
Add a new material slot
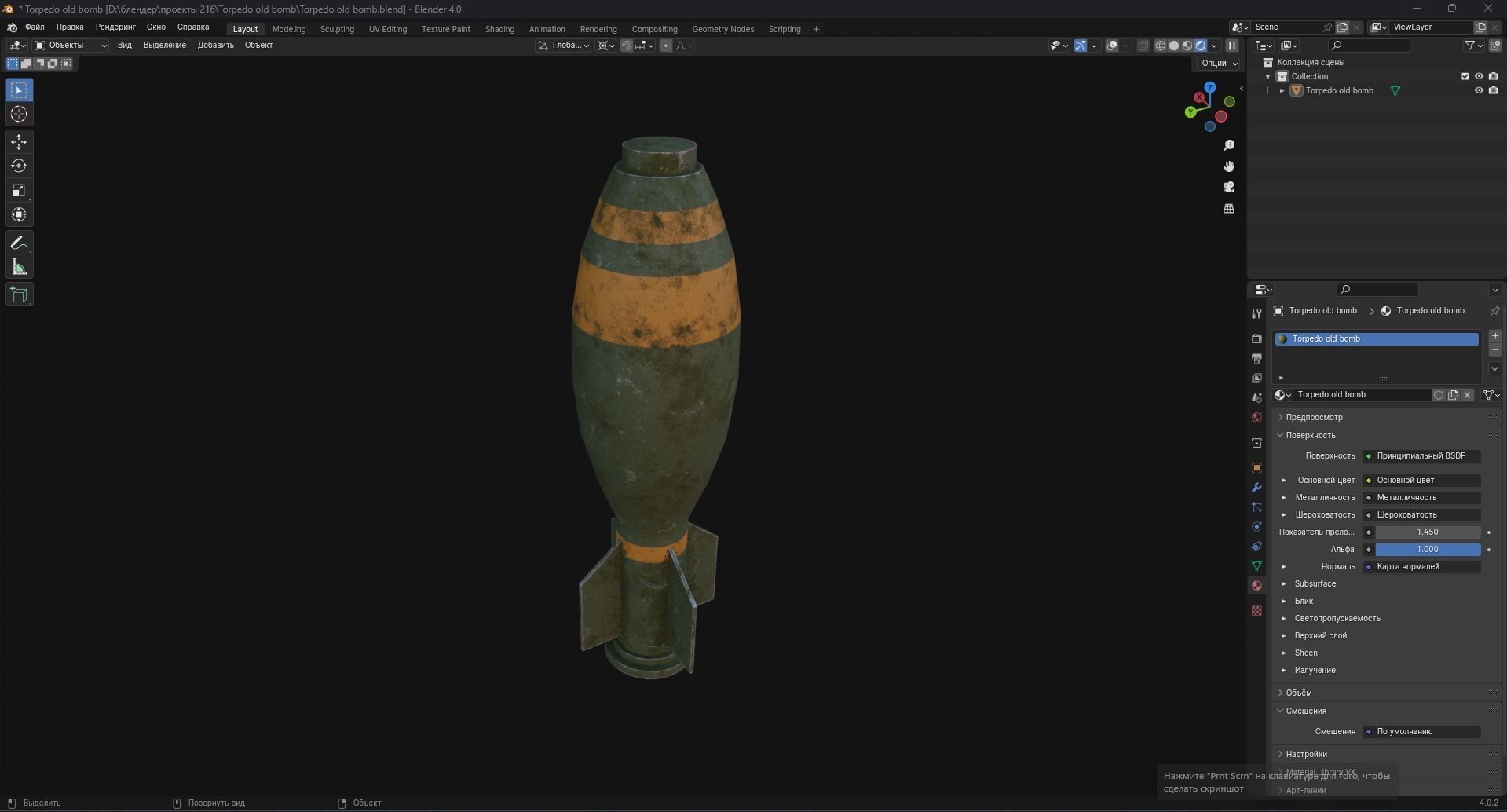click(x=1495, y=336)
